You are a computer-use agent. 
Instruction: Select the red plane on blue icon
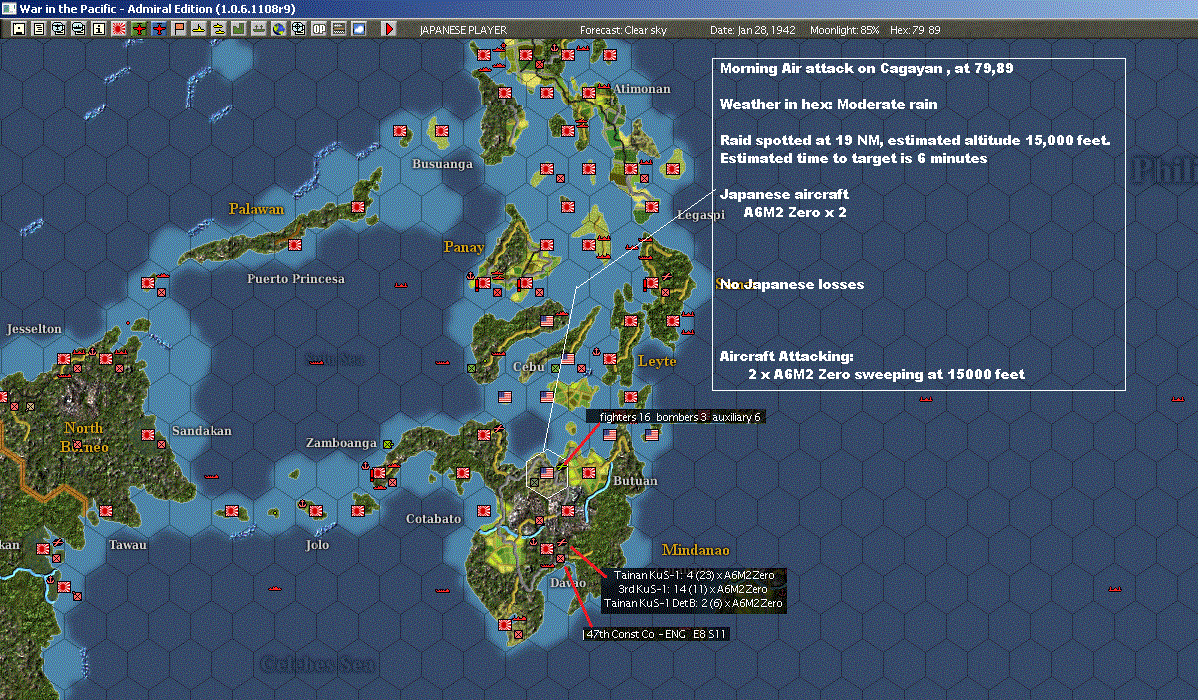point(158,29)
